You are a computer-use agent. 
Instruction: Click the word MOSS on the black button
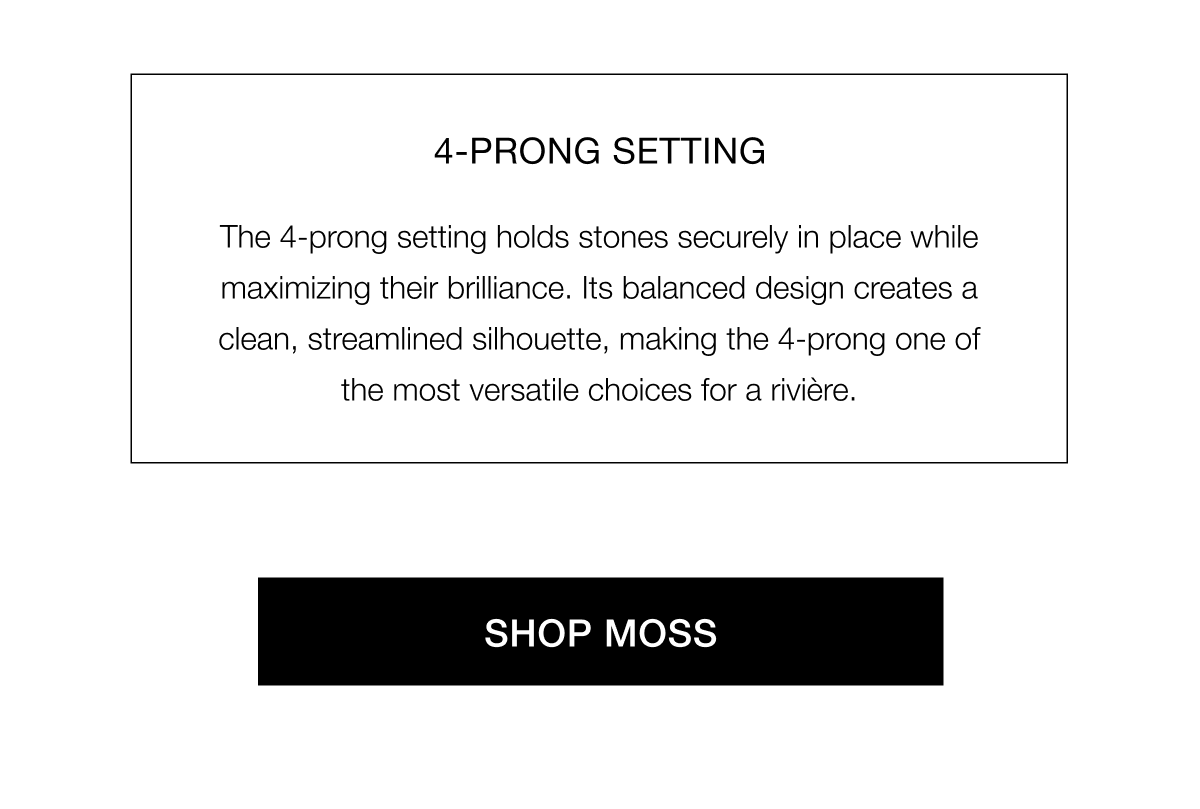(660, 633)
